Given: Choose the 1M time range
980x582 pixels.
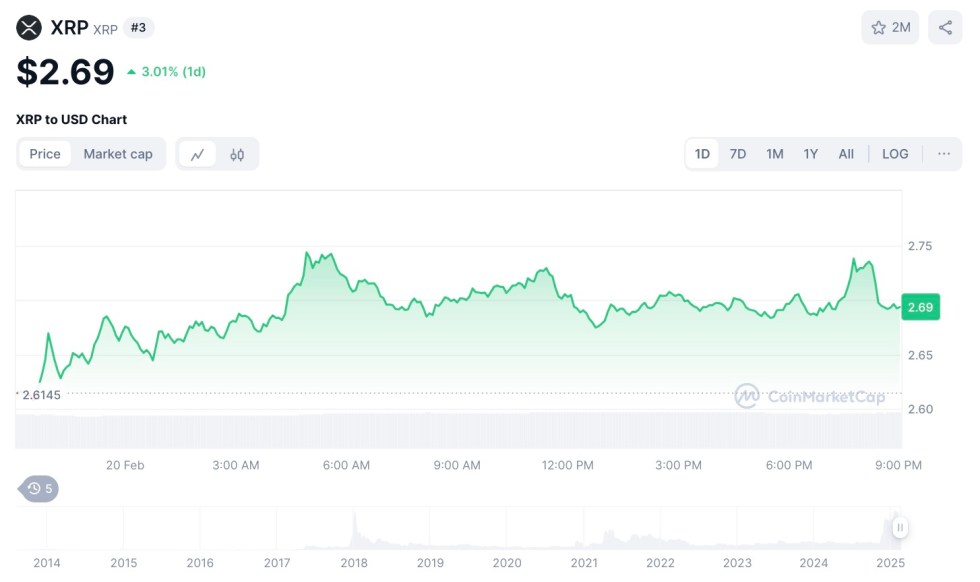Looking at the screenshot, I should (775, 154).
